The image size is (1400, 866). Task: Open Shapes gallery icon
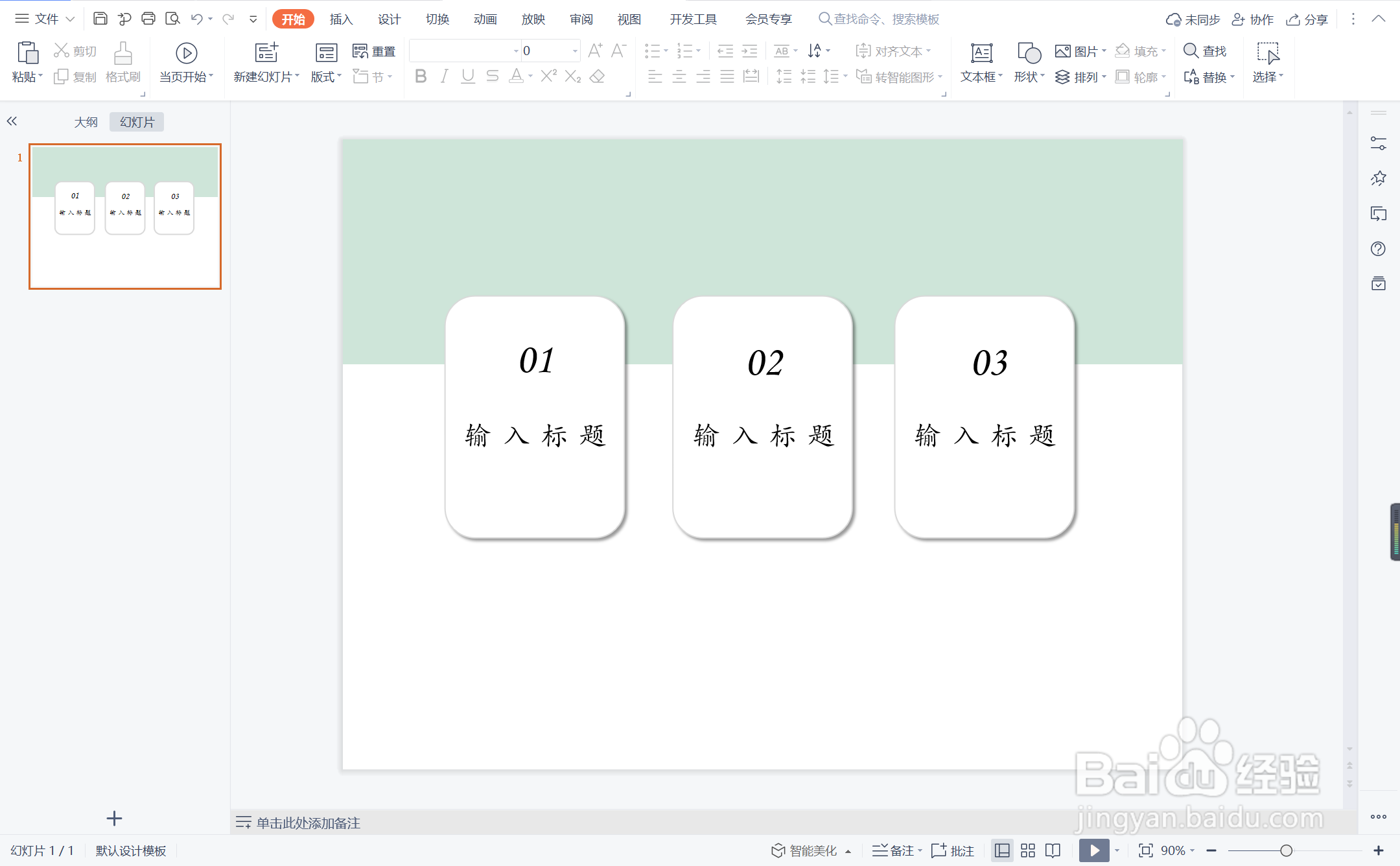(1029, 53)
